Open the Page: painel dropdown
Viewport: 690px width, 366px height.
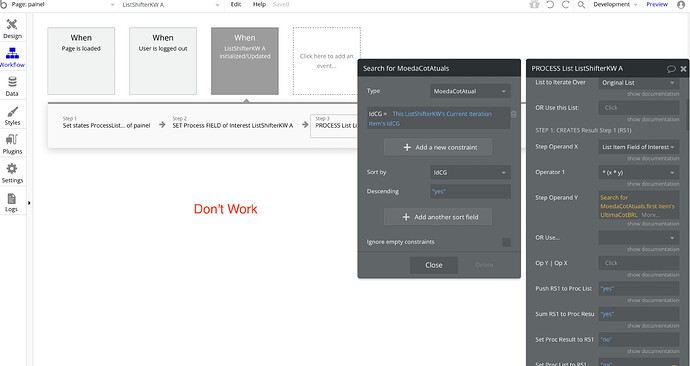(62, 4)
